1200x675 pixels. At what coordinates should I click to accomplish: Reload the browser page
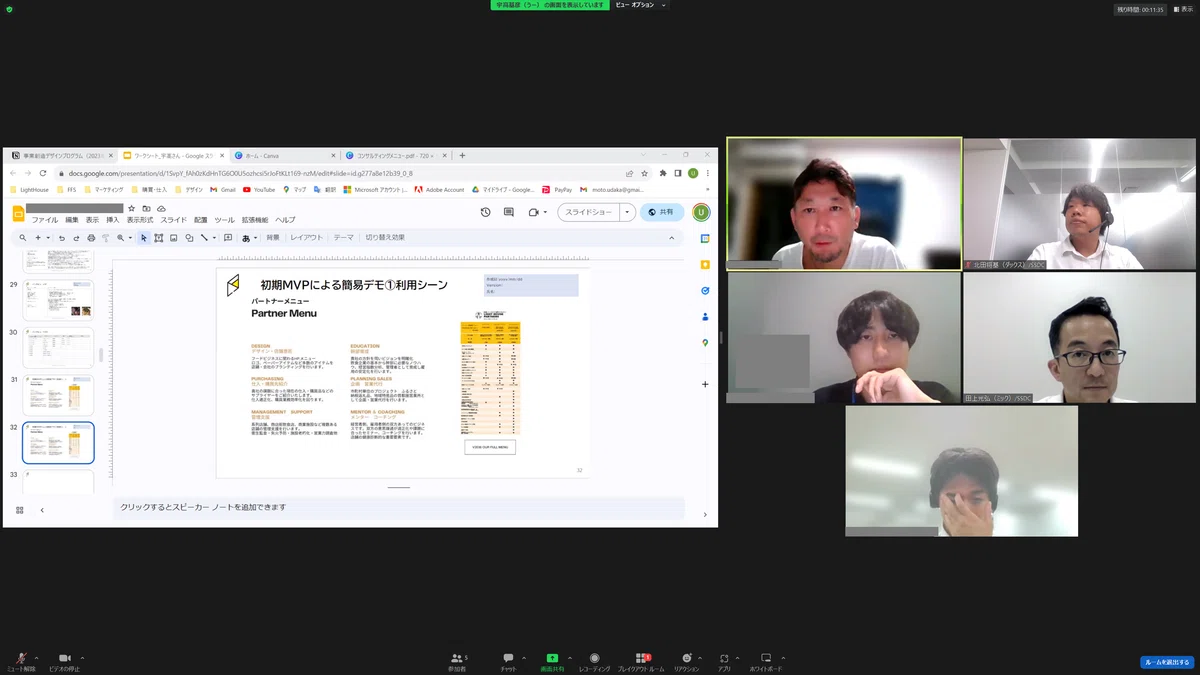click(43, 173)
